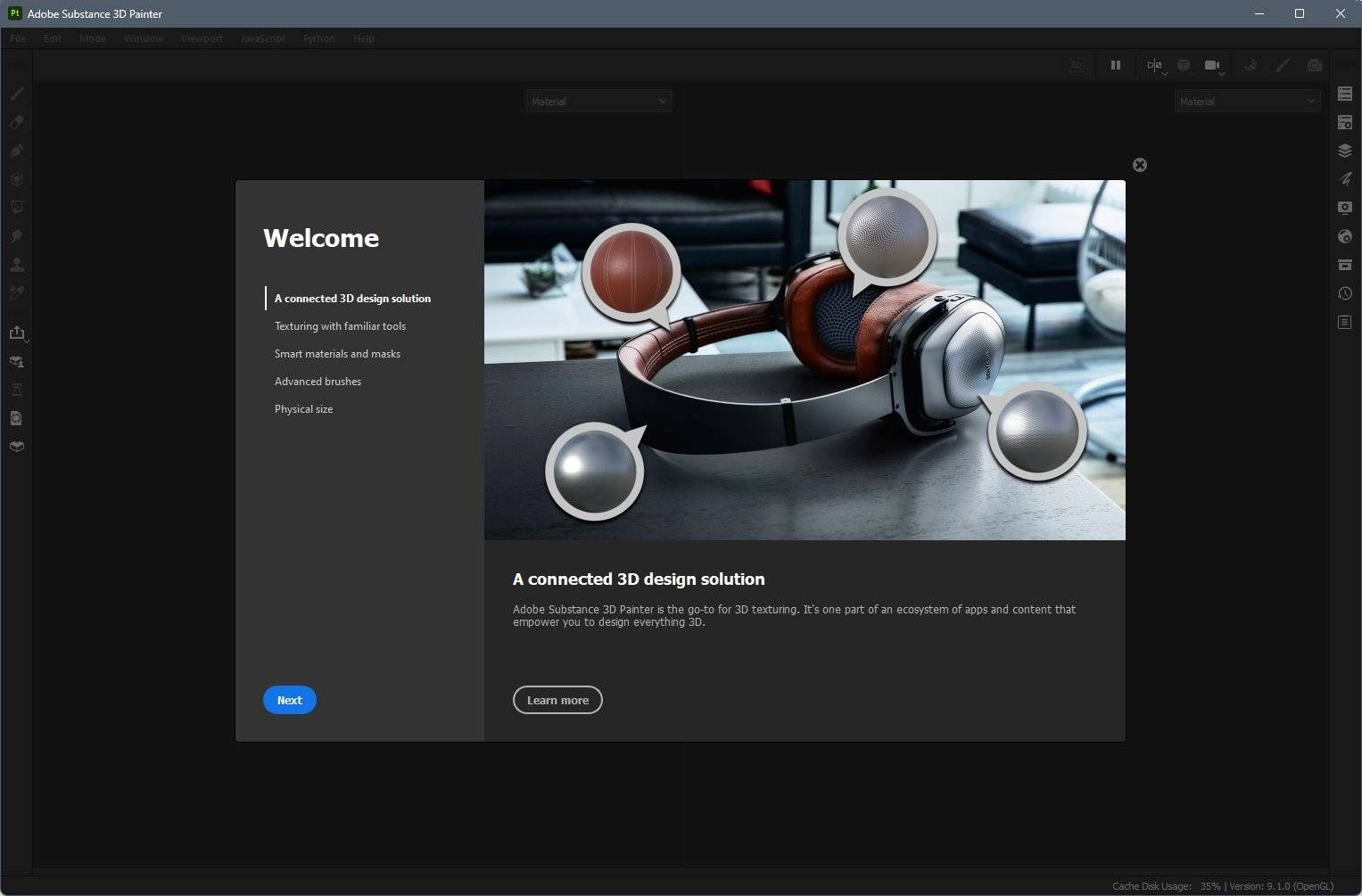The height and width of the screenshot is (896, 1362).
Task: Click the camera view icon in top toolbar
Action: click(1211, 65)
